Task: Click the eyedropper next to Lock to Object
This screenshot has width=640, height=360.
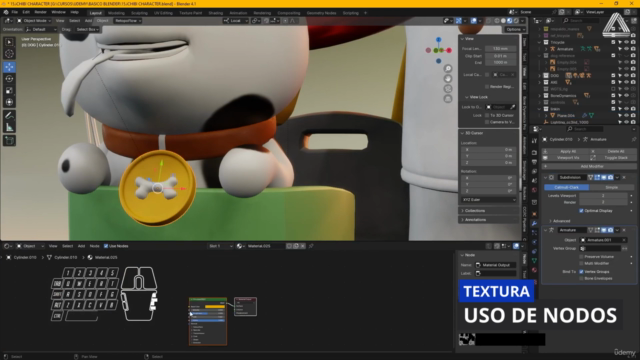Action: [513, 107]
